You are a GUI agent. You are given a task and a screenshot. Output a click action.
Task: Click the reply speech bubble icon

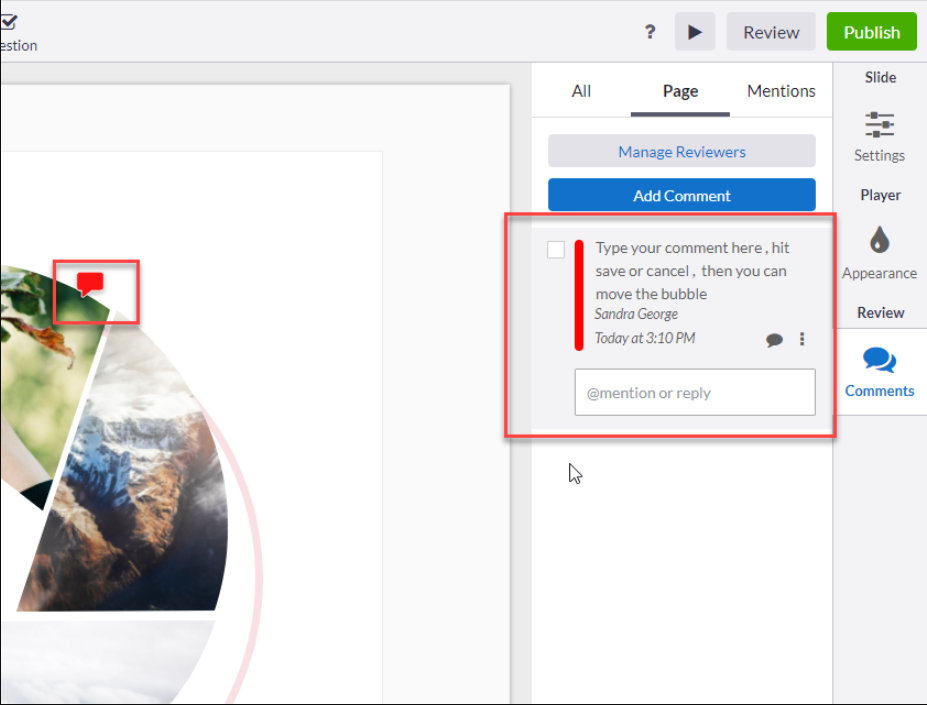774,339
